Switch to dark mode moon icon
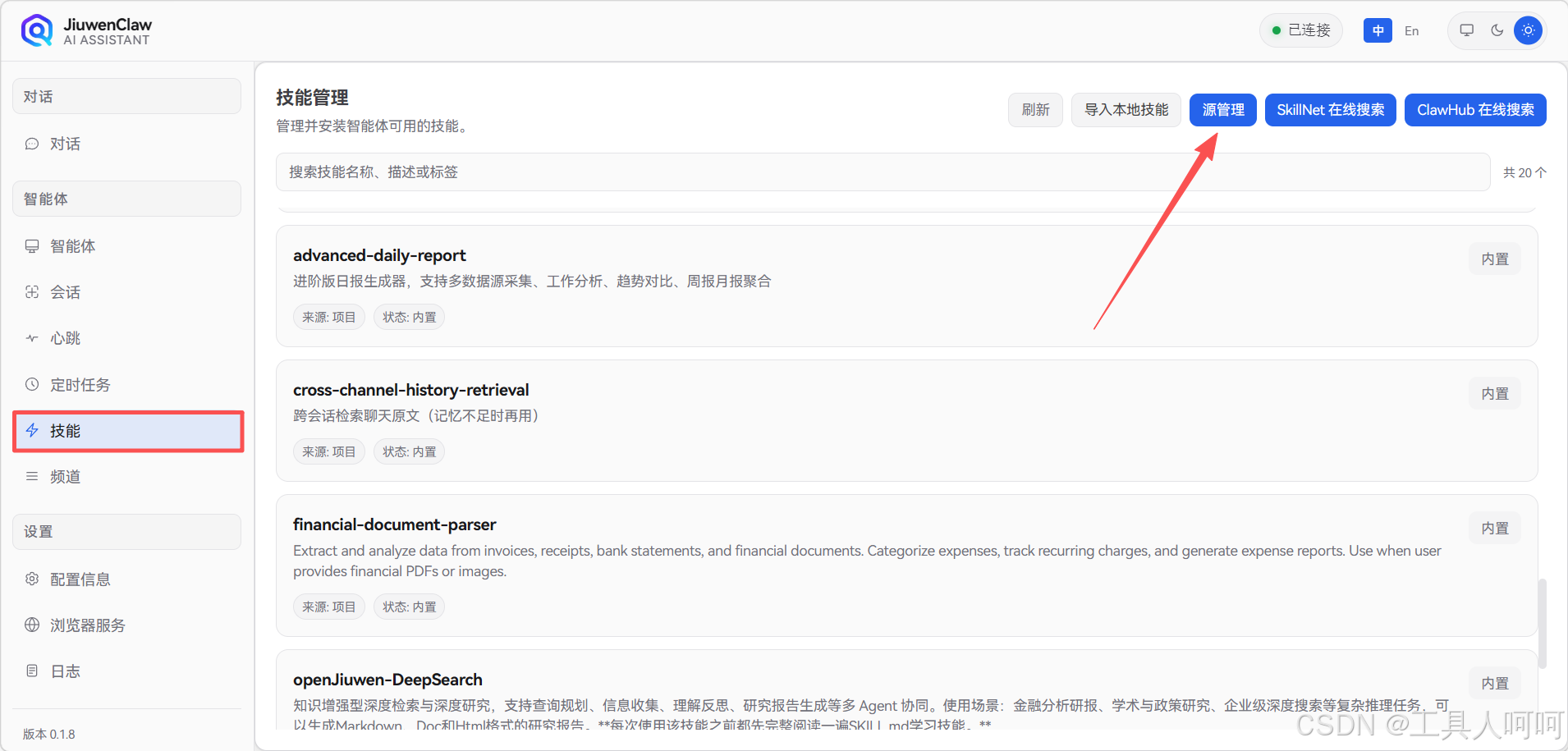The height and width of the screenshot is (751, 1568). tap(1497, 30)
